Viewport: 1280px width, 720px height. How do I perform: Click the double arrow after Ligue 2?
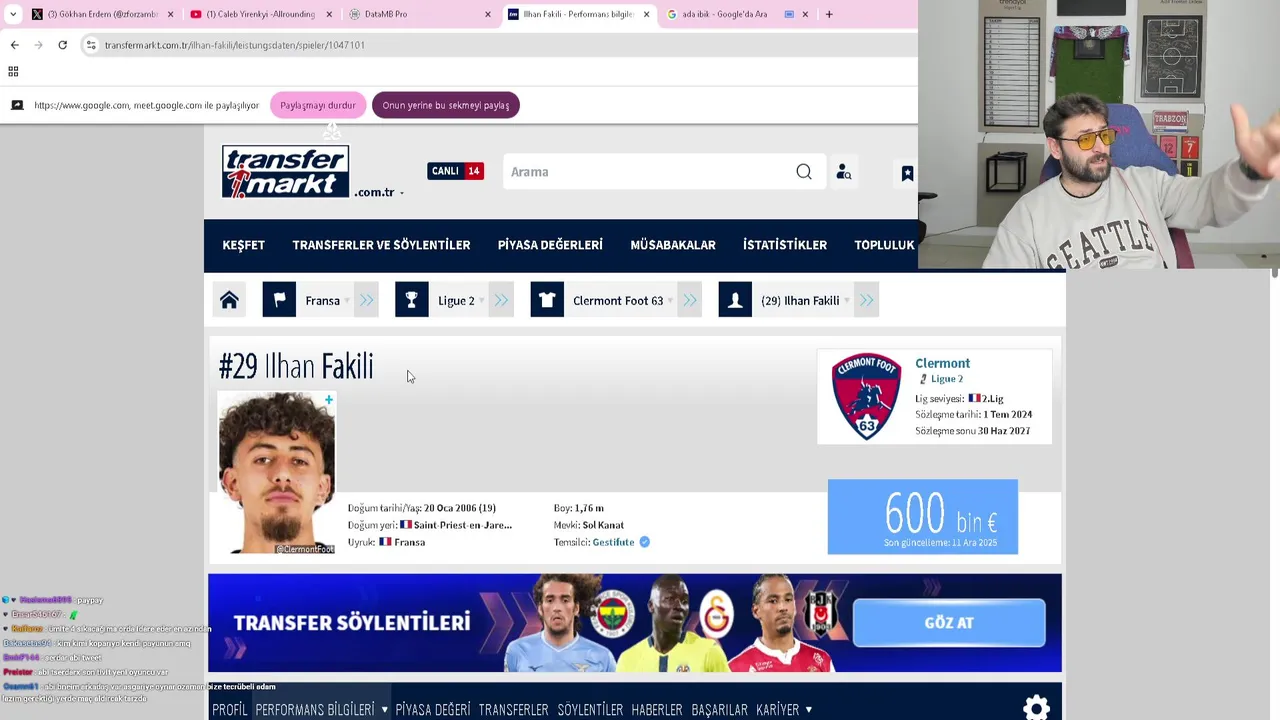coord(501,300)
